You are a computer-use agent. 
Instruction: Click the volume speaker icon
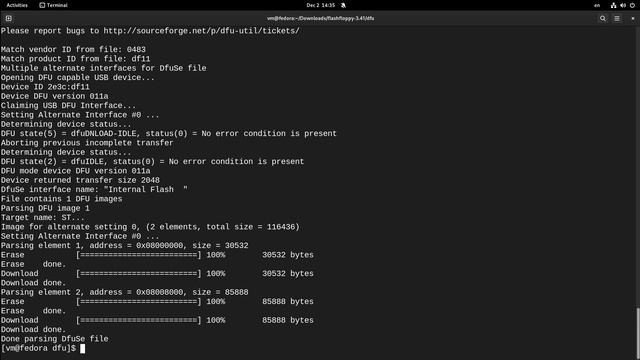pyautogui.click(x=623, y=5)
